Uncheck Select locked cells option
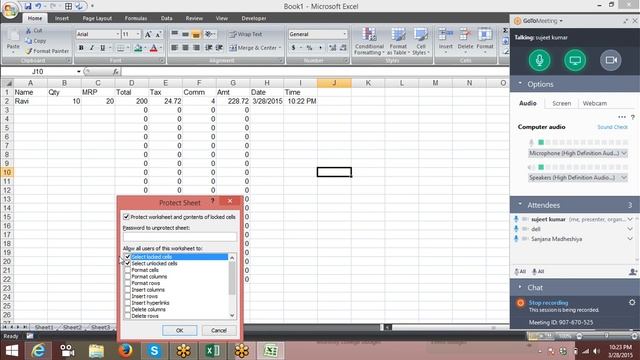This screenshot has width=640, height=360. [128, 257]
